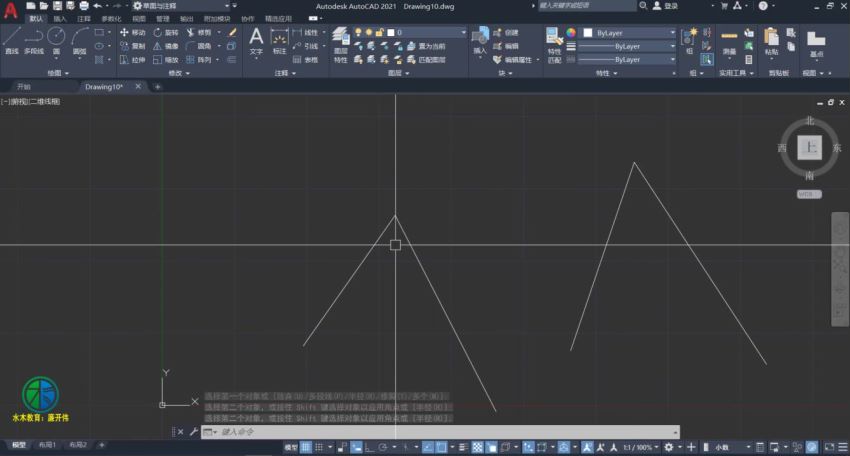Click the Sign in (登录) button

click(x=666, y=6)
